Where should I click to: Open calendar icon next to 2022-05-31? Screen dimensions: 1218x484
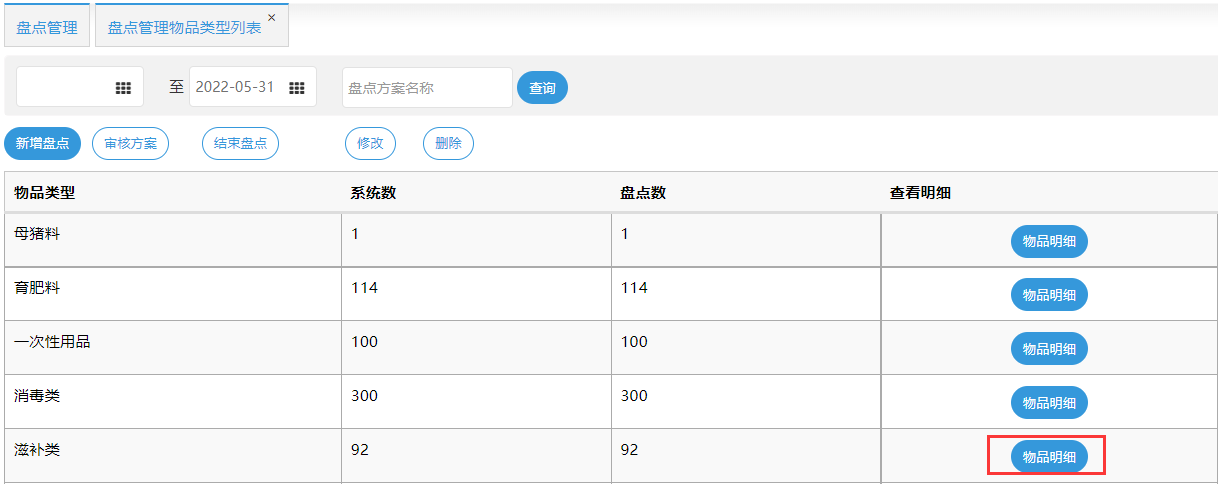click(296, 88)
